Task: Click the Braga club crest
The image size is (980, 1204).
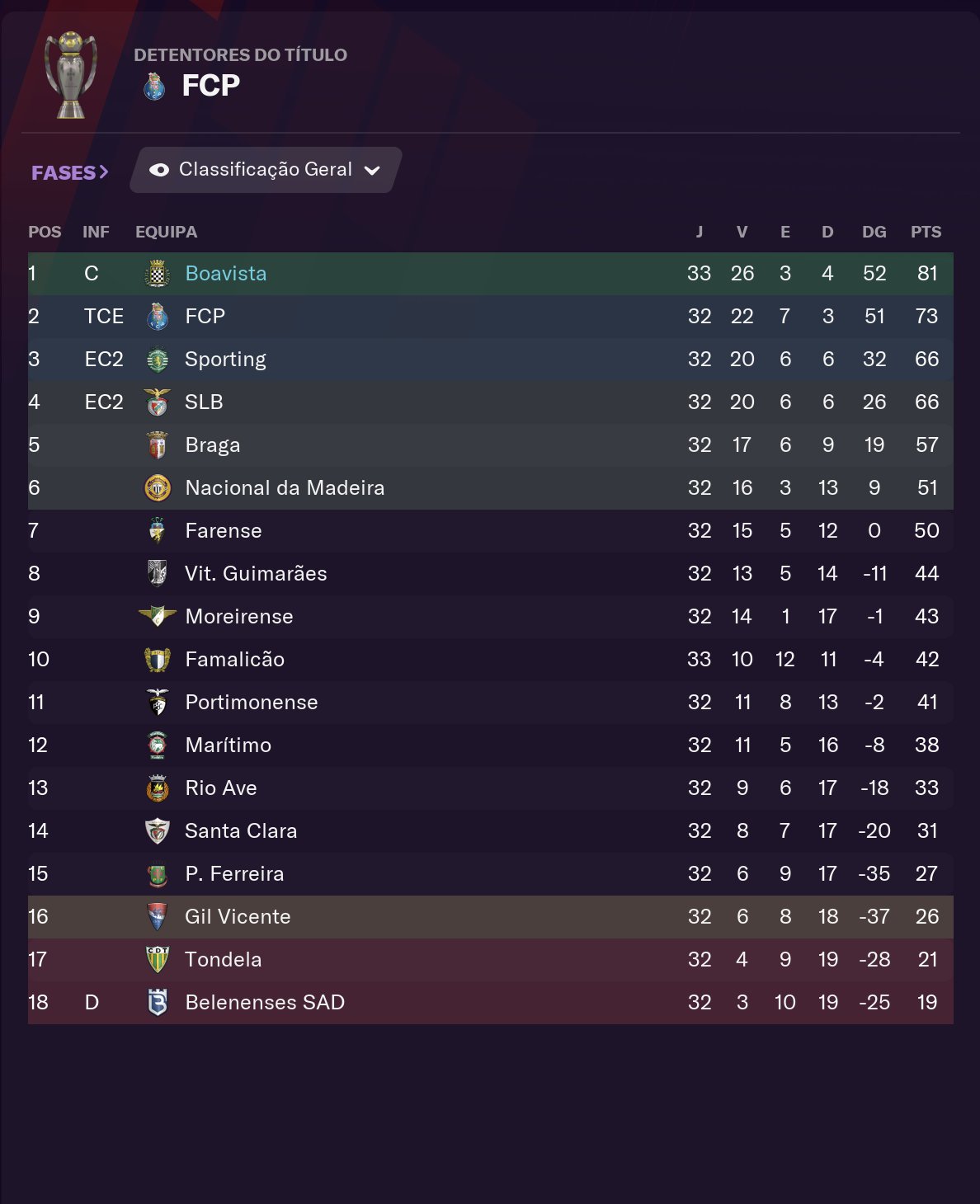Action: pyautogui.click(x=157, y=445)
